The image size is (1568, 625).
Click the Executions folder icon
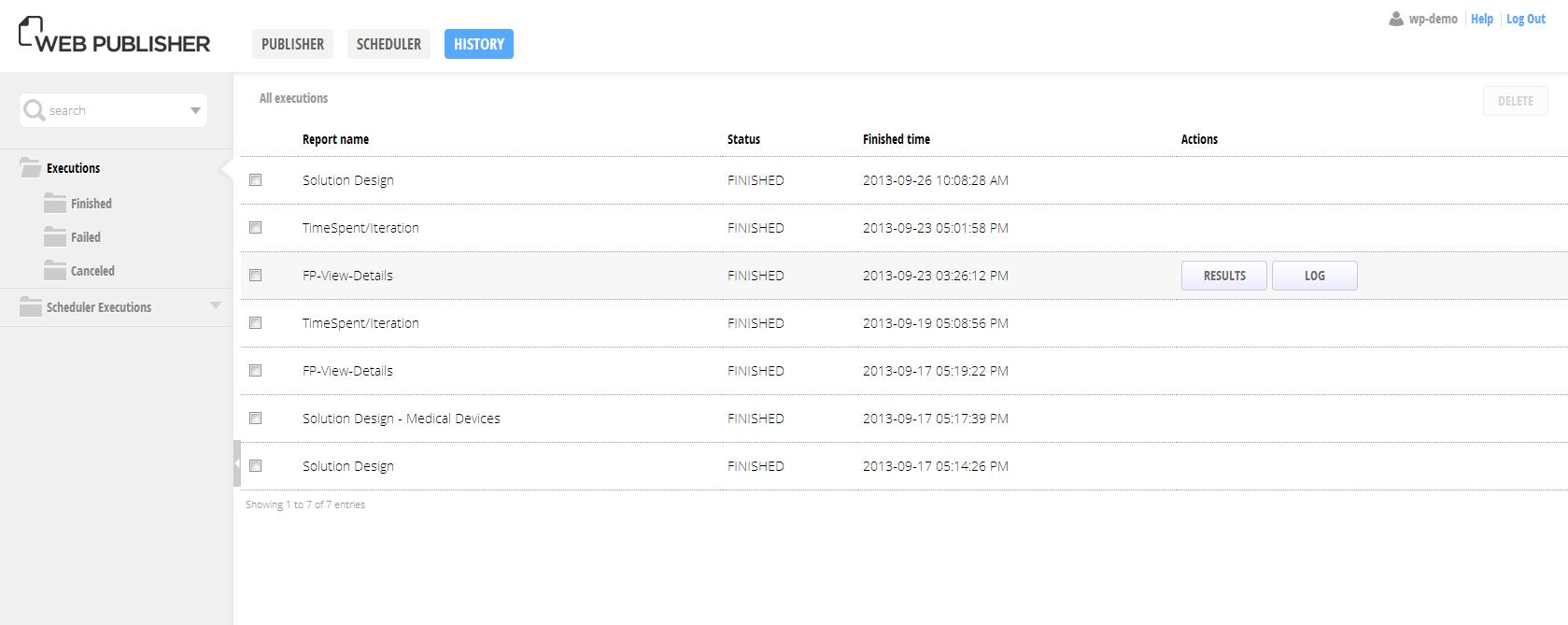[x=31, y=168]
